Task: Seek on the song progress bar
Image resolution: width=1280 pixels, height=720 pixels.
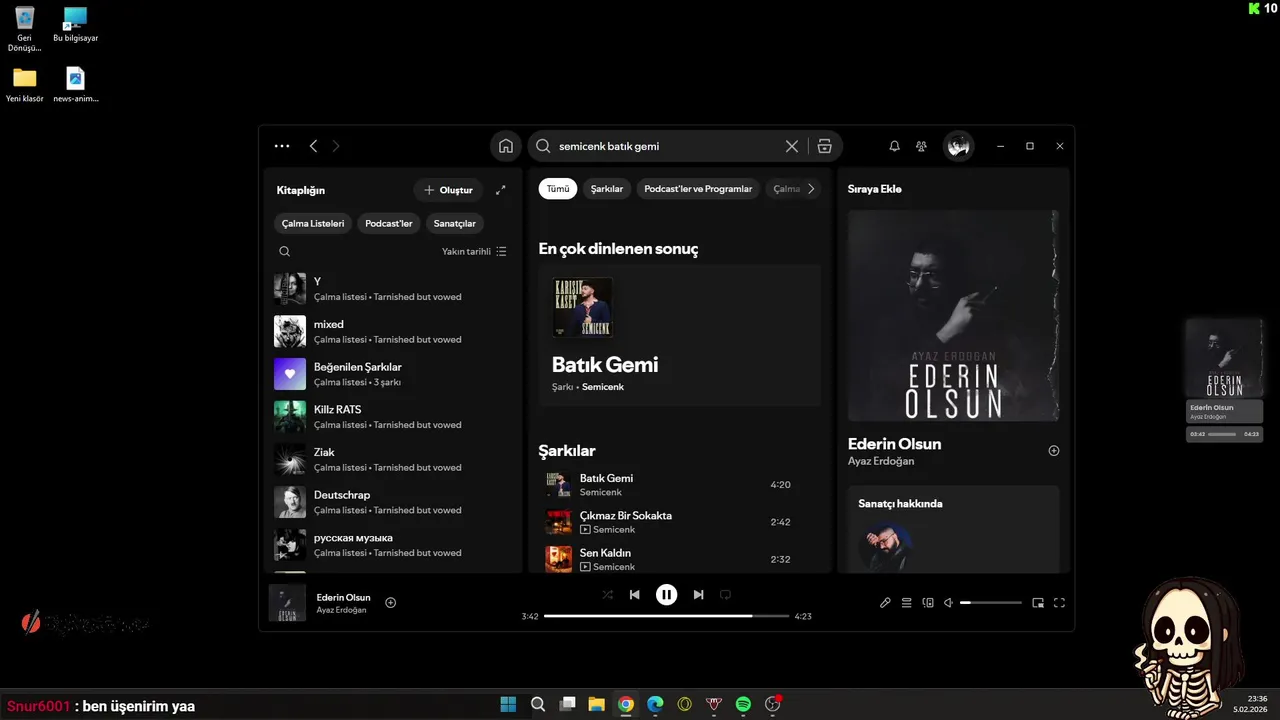Action: tap(666, 616)
